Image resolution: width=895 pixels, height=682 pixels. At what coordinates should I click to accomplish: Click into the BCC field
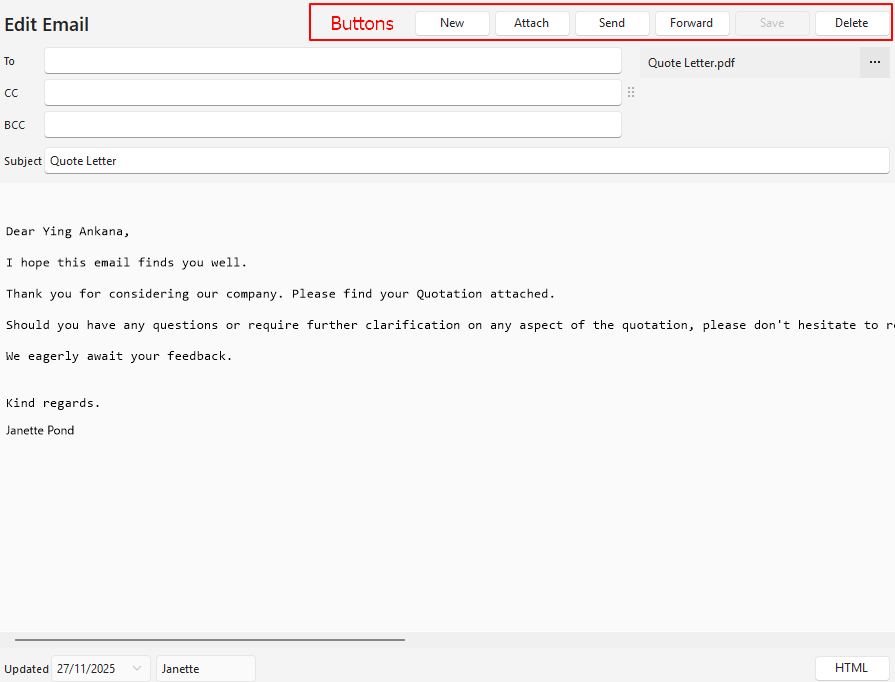pyautogui.click(x=332, y=125)
